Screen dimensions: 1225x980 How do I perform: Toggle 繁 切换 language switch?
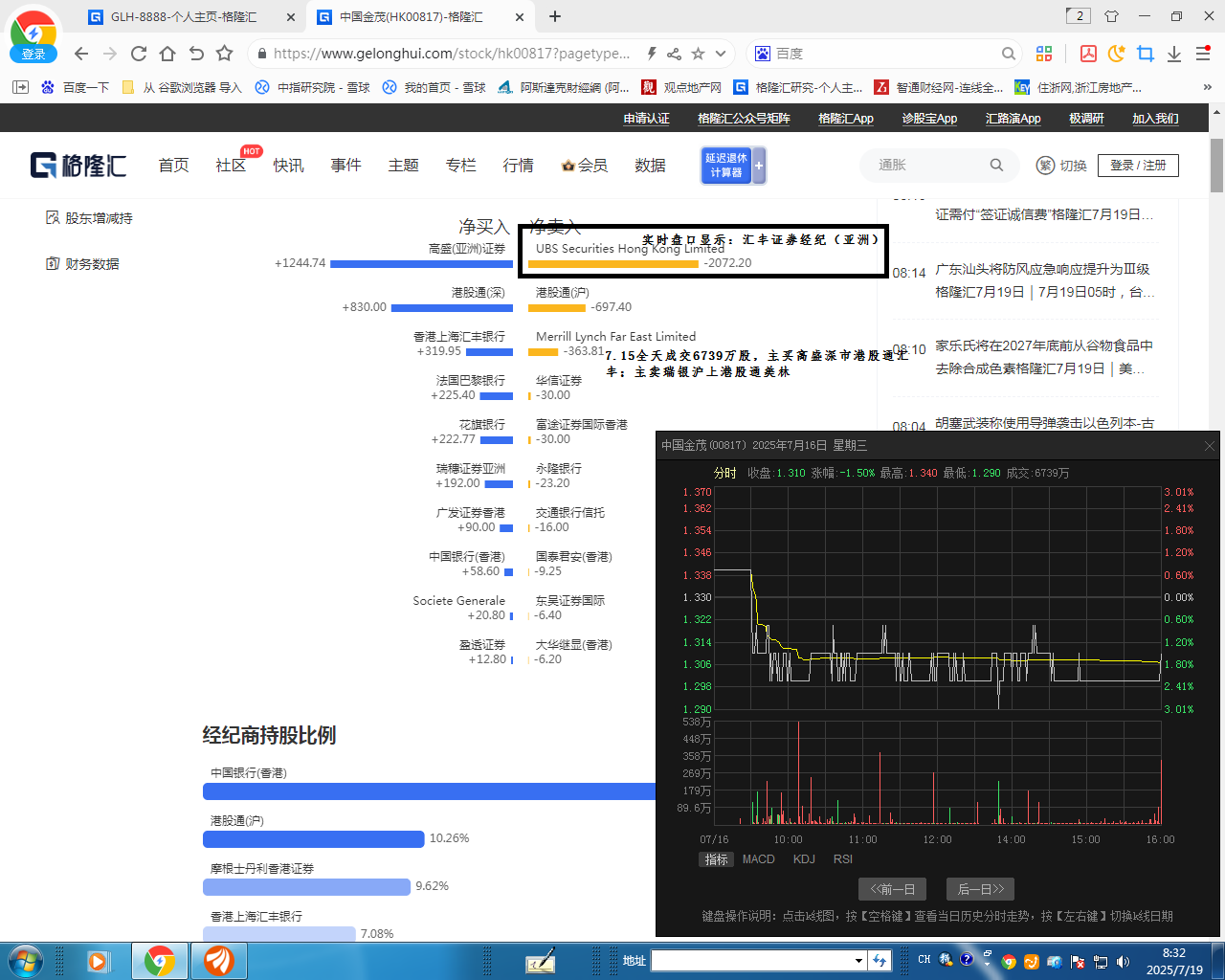(1061, 166)
